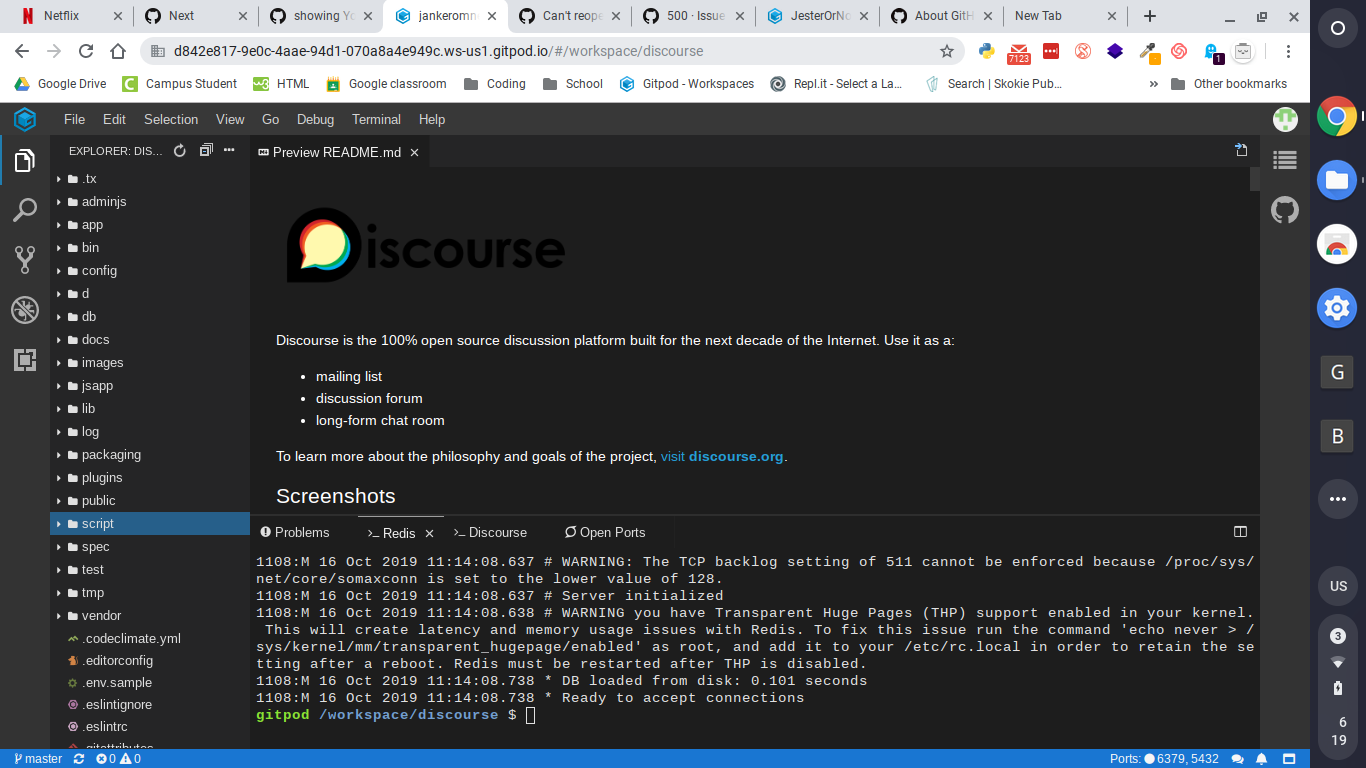Split the panel using the layout icon

1241,531
